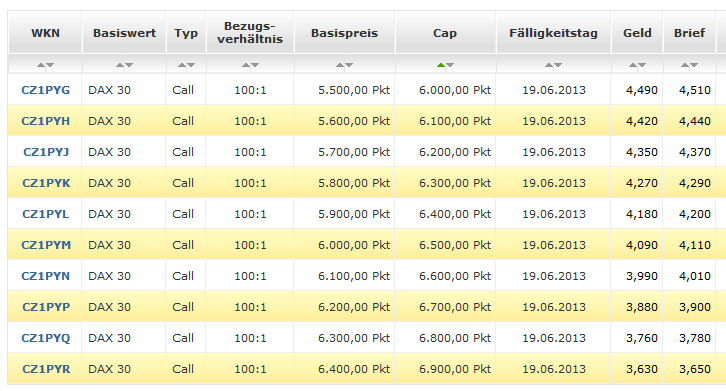The width and height of the screenshot is (726, 391).
Task: Open certificate CZ1PYL link
Action: [x=45, y=214]
